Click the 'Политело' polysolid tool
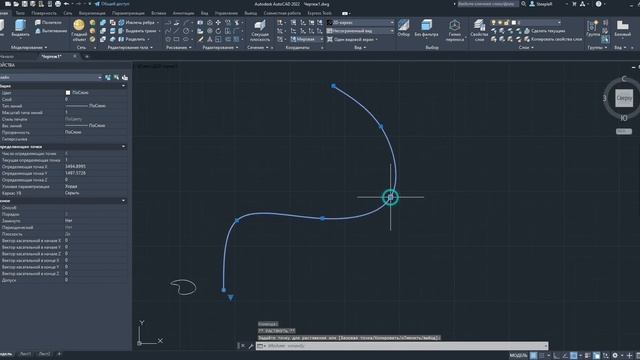The image size is (640, 360). point(49,22)
